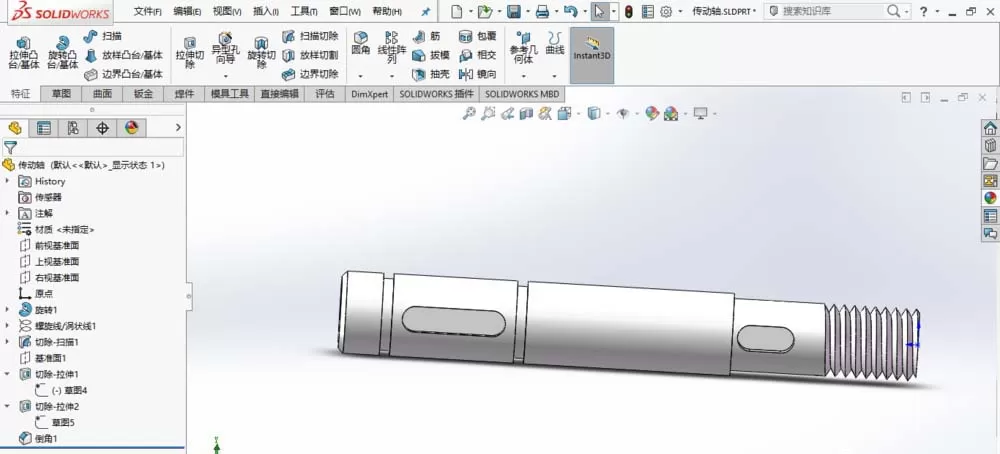Open the 异型孔向导 hole wizard
The image size is (1000, 454).
coord(224,48)
